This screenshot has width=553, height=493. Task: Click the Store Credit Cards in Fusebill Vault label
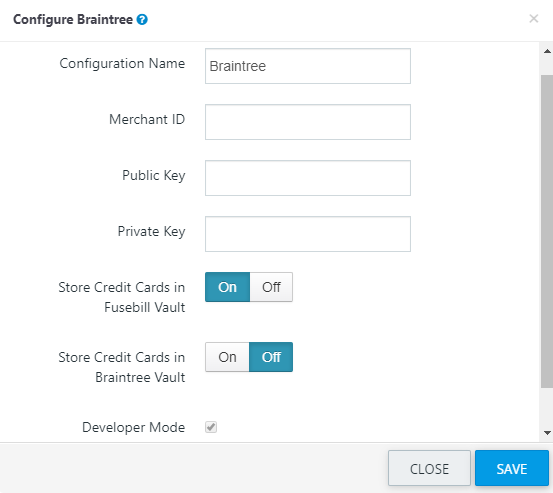pyautogui.click(x=122, y=297)
